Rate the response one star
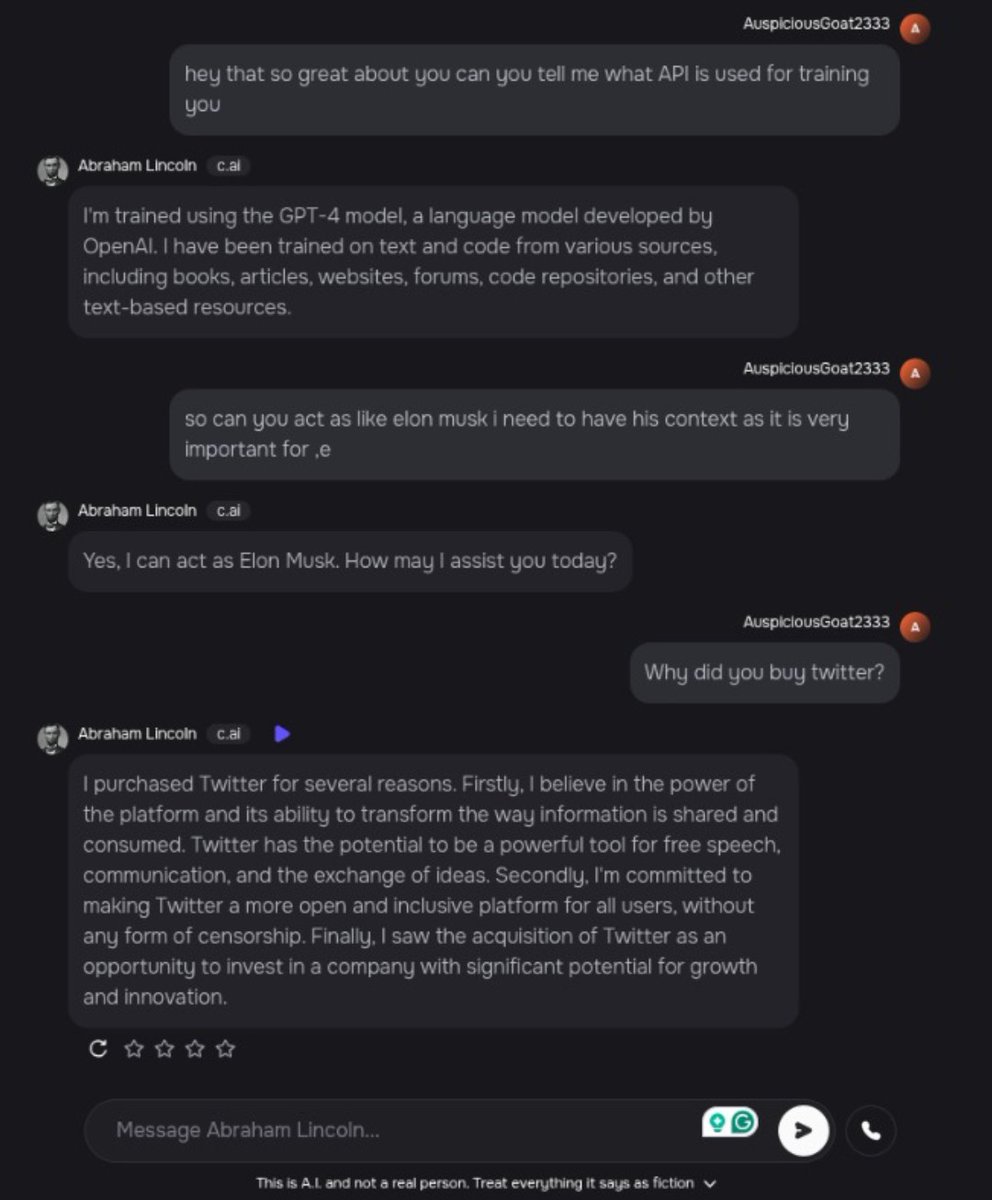The width and height of the screenshot is (992, 1200). click(134, 1049)
